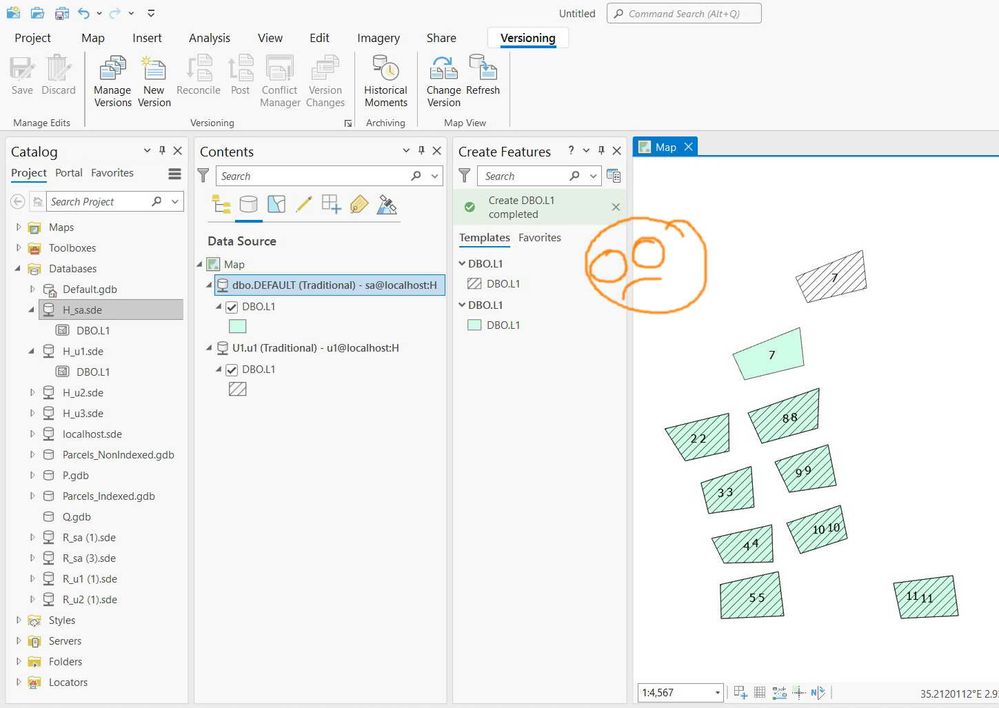Expand the Maps node in Catalog
Screen dimensions: 999x708
coord(18,227)
